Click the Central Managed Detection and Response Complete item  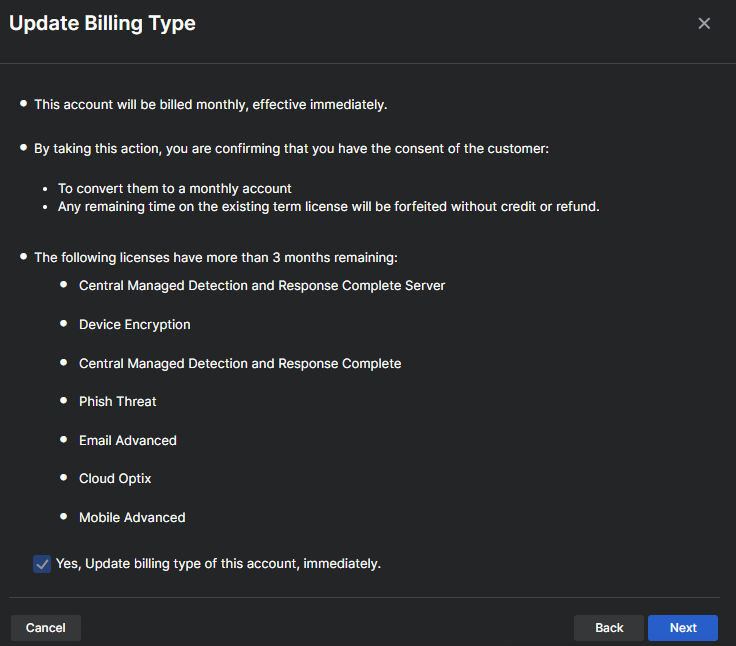coord(240,364)
